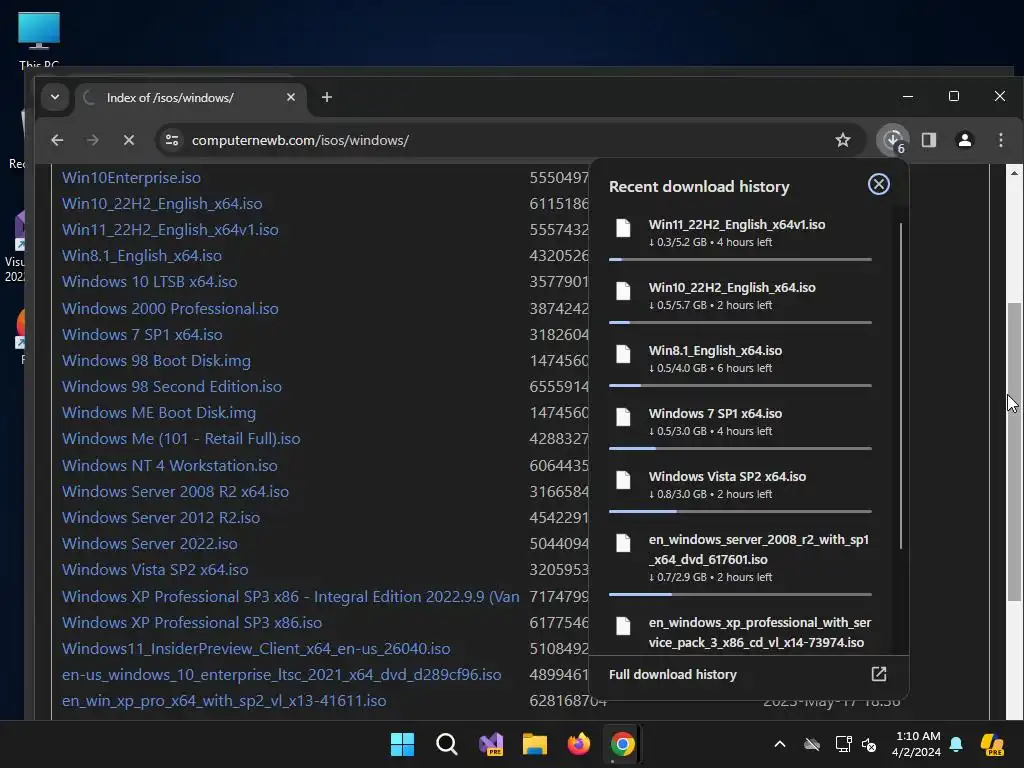The height and width of the screenshot is (768, 1024).
Task: Click Win11_22H2 download progress bar
Action: coord(740,259)
